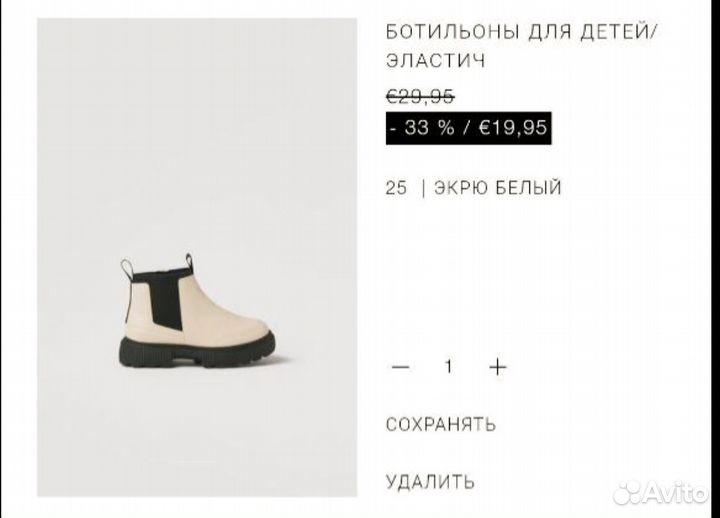
Task: Click the Avito watermark logo
Action: (x=661, y=493)
